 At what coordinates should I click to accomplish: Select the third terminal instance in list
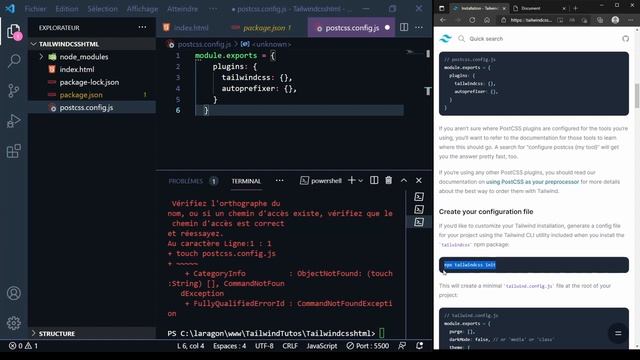pos(419,222)
